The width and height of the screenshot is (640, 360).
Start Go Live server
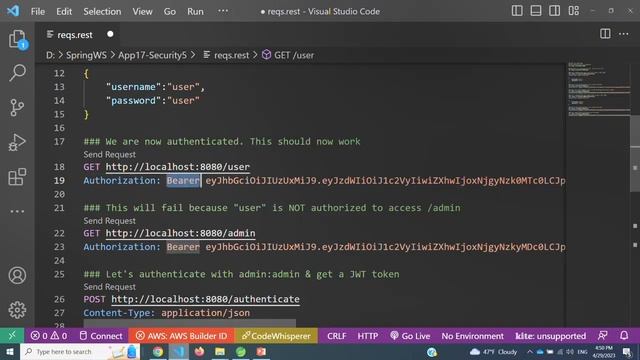pos(410,336)
